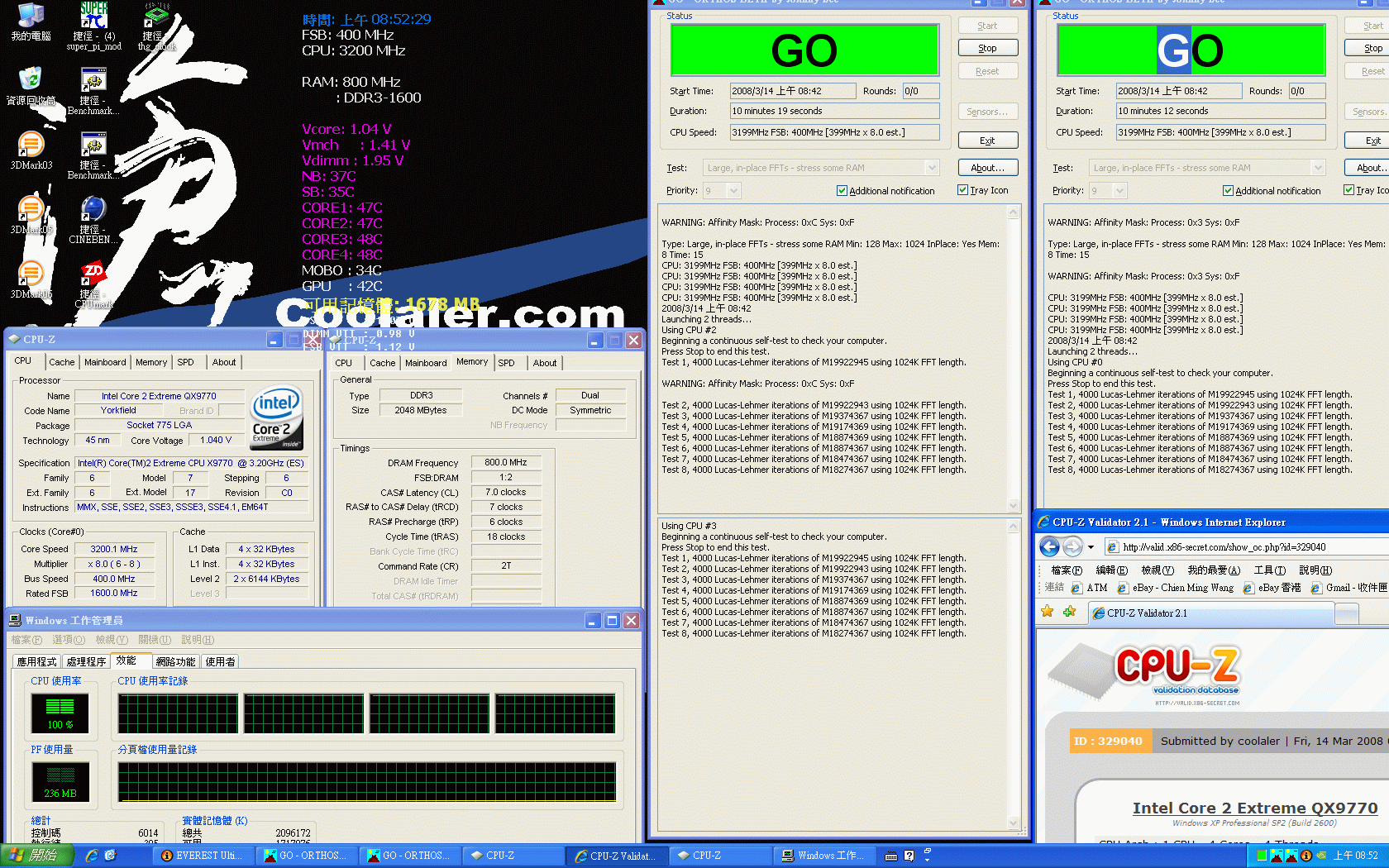Switch to CPU-Z Validator taskbar button
The width and height of the screenshot is (1389, 868).
(616, 856)
